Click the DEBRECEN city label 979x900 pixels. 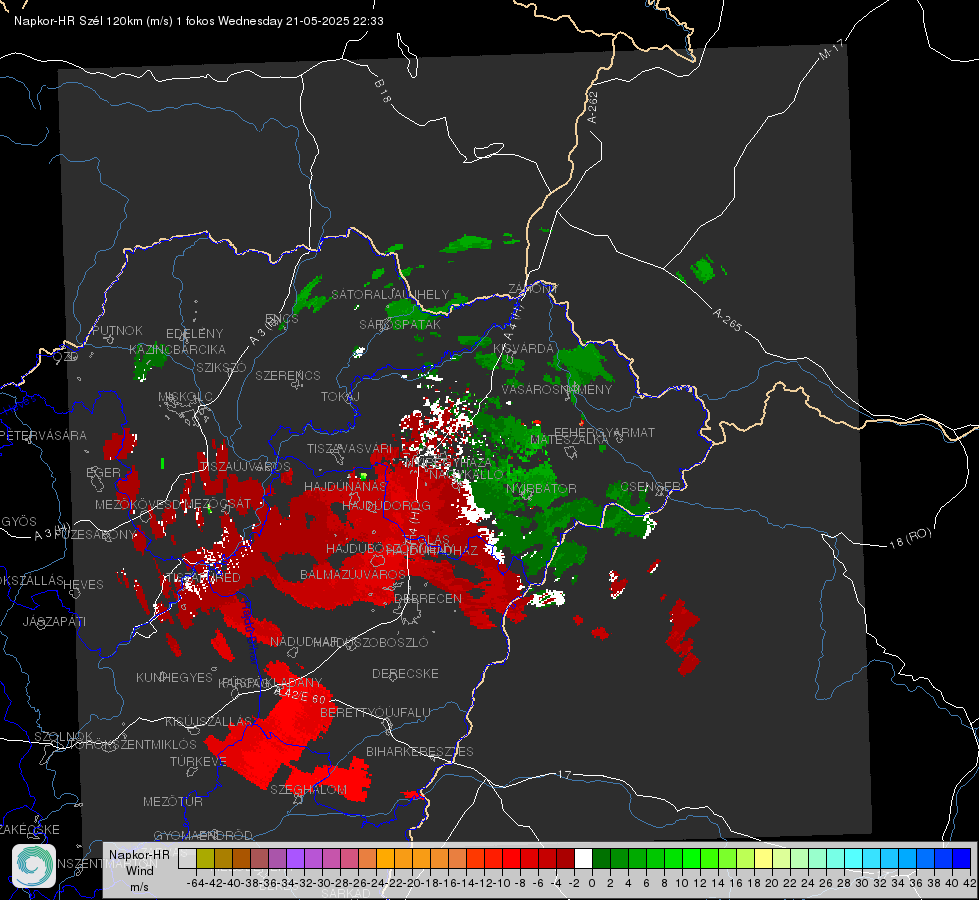click(428, 598)
